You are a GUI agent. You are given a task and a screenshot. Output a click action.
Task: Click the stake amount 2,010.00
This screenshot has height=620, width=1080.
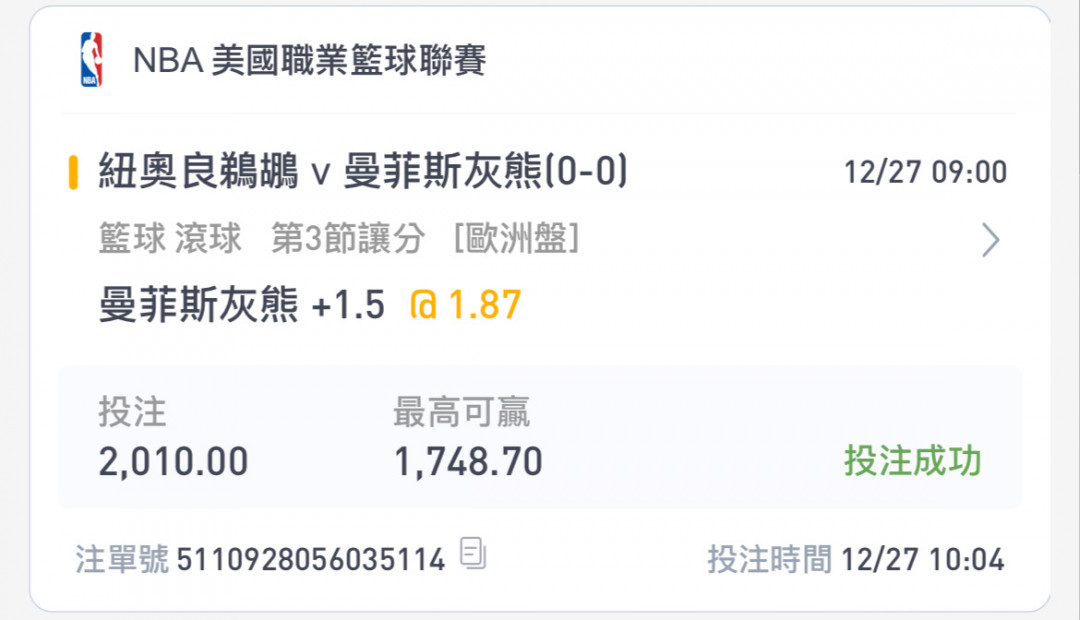[x=174, y=462]
